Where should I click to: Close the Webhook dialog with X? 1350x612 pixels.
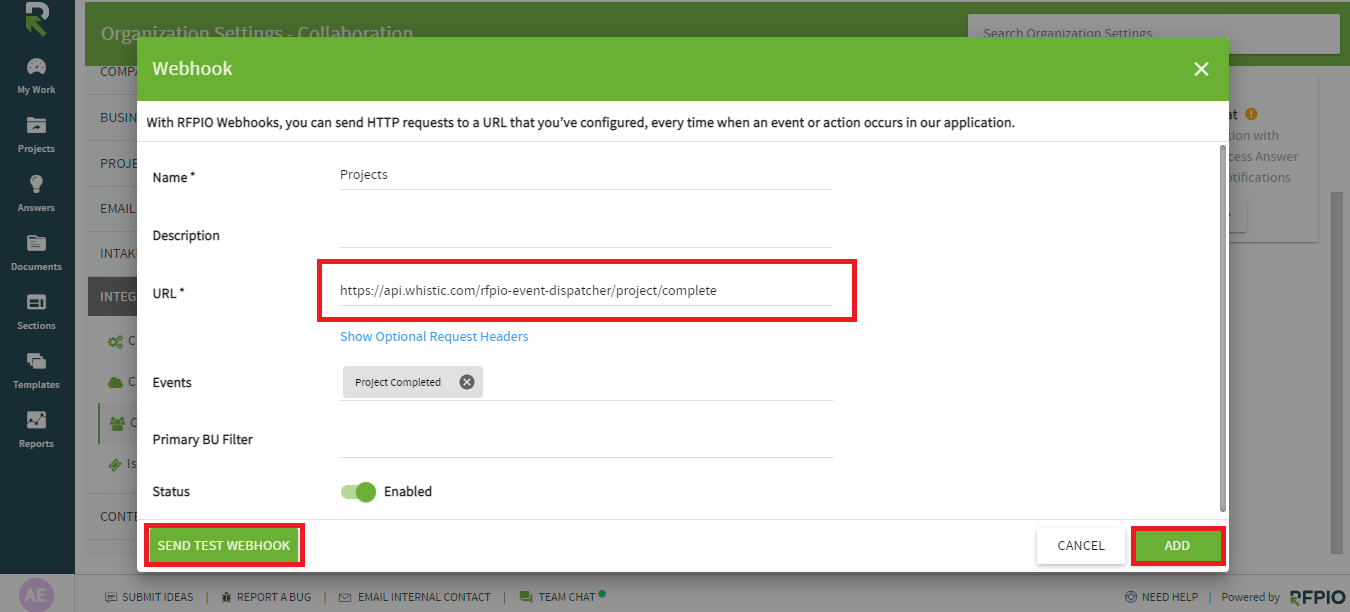[1201, 69]
